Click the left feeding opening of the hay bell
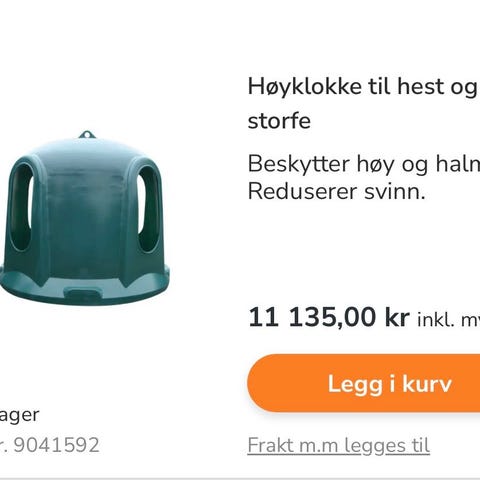 (x=21, y=207)
